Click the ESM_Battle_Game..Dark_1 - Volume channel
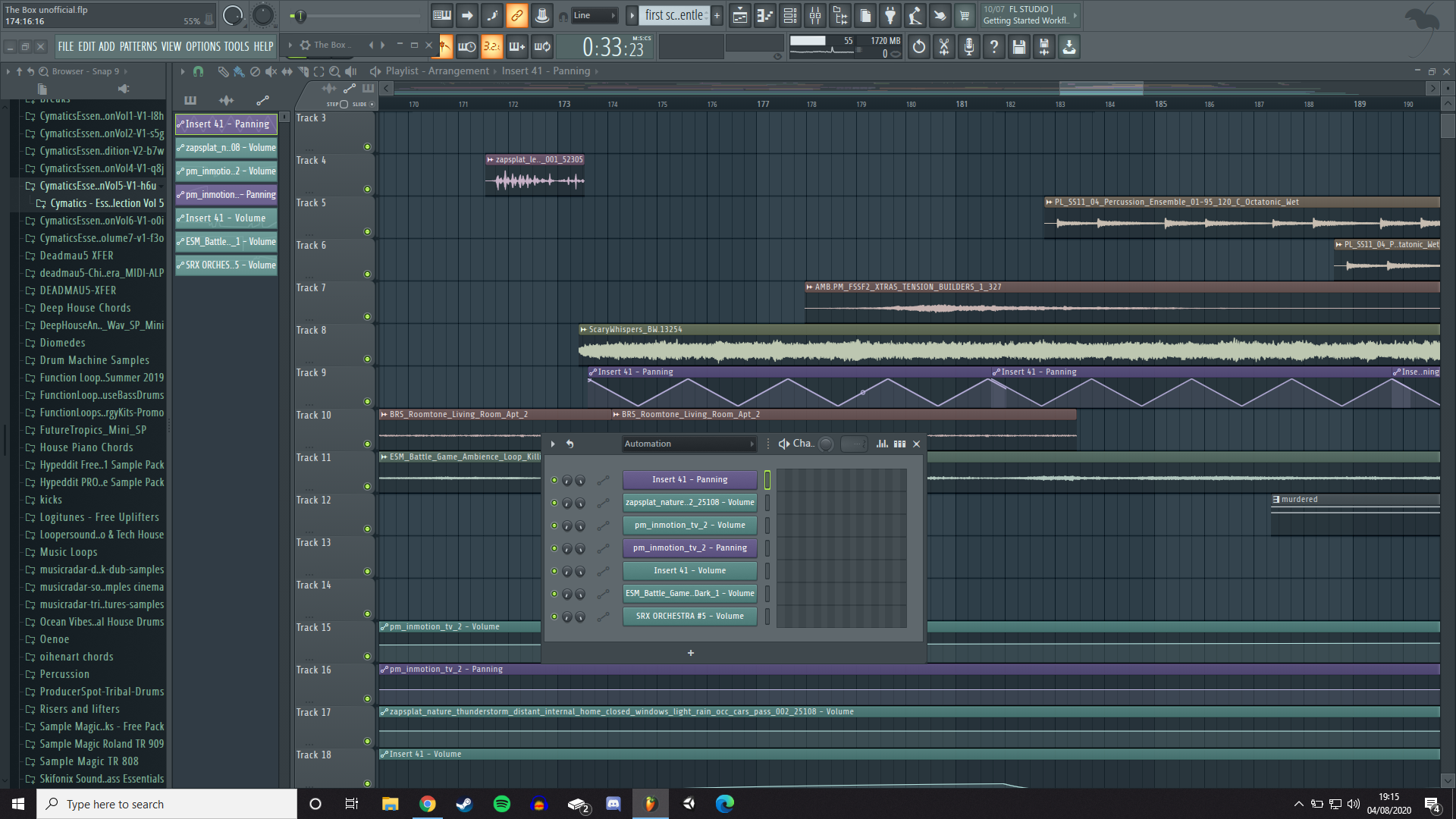 (x=689, y=594)
